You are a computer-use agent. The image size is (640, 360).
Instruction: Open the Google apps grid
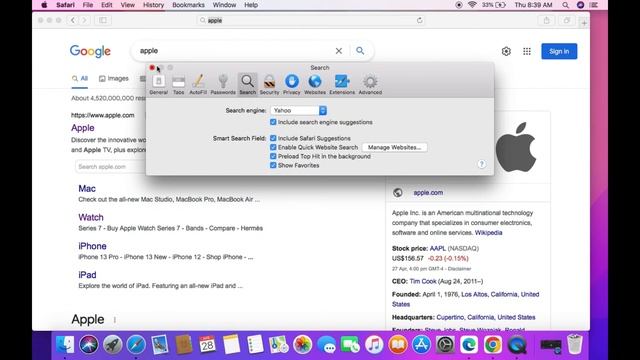[x=527, y=51]
